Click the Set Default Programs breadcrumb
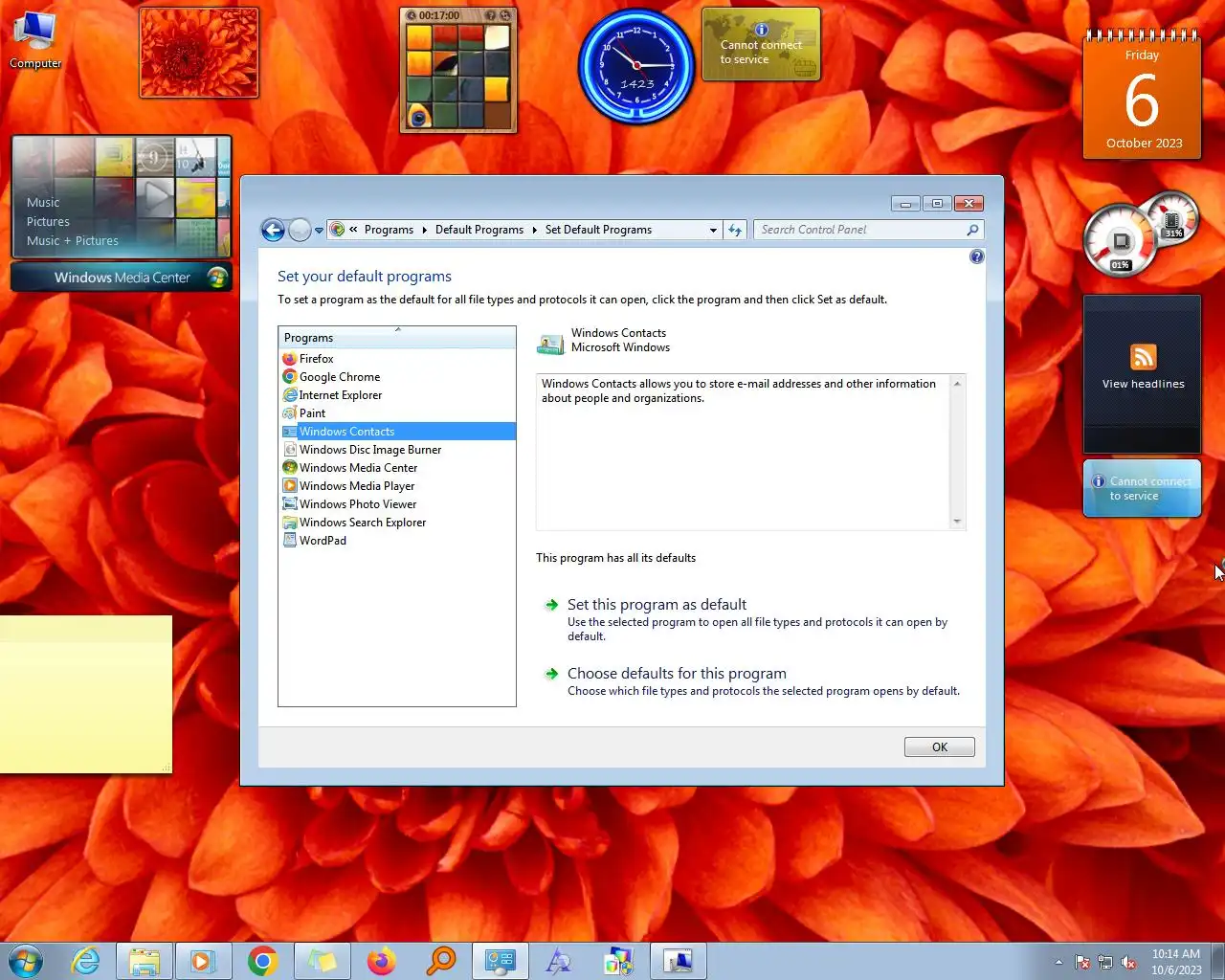Image resolution: width=1225 pixels, height=980 pixels. pyautogui.click(x=598, y=230)
